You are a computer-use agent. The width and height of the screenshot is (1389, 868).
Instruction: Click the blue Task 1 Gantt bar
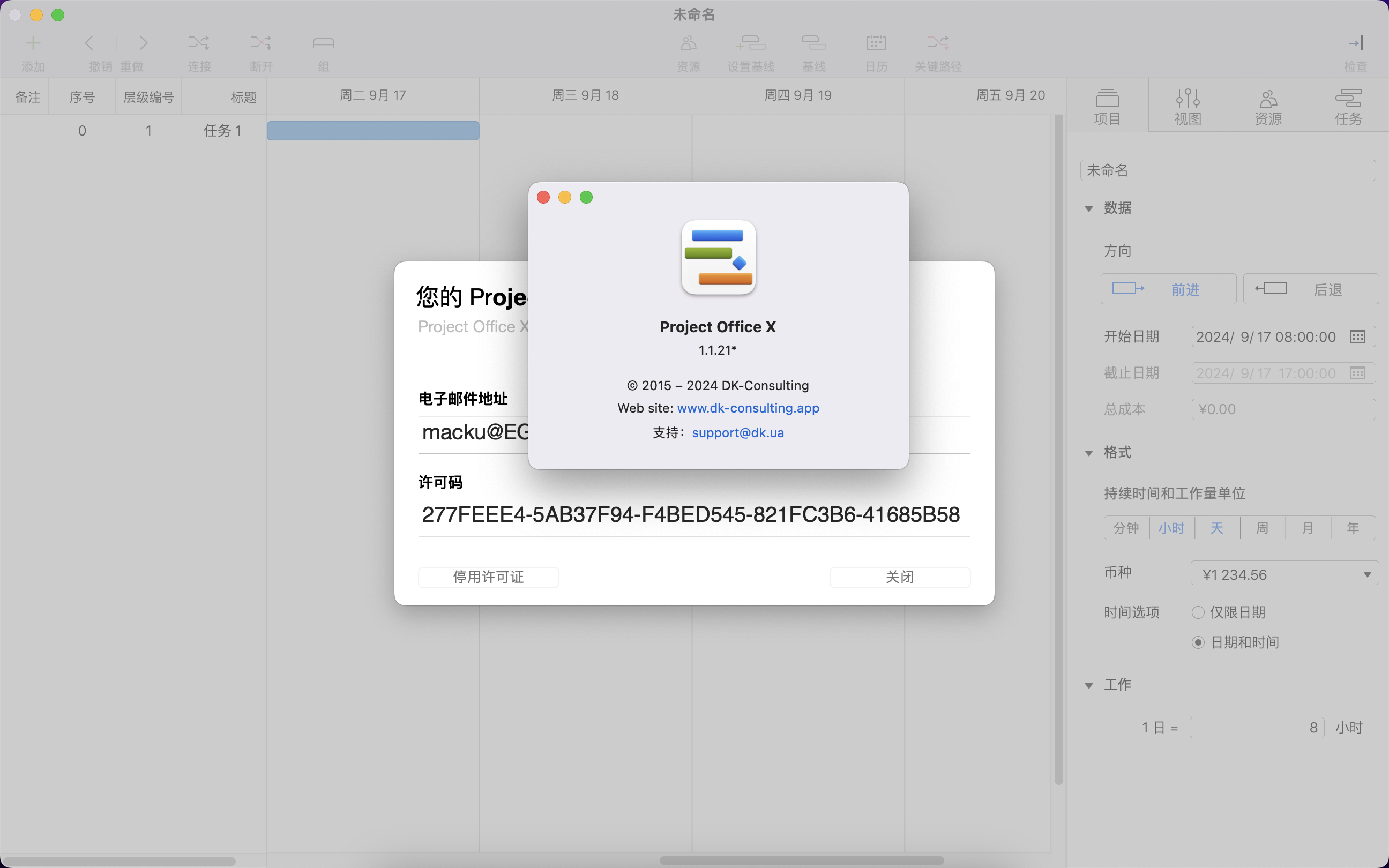373,130
